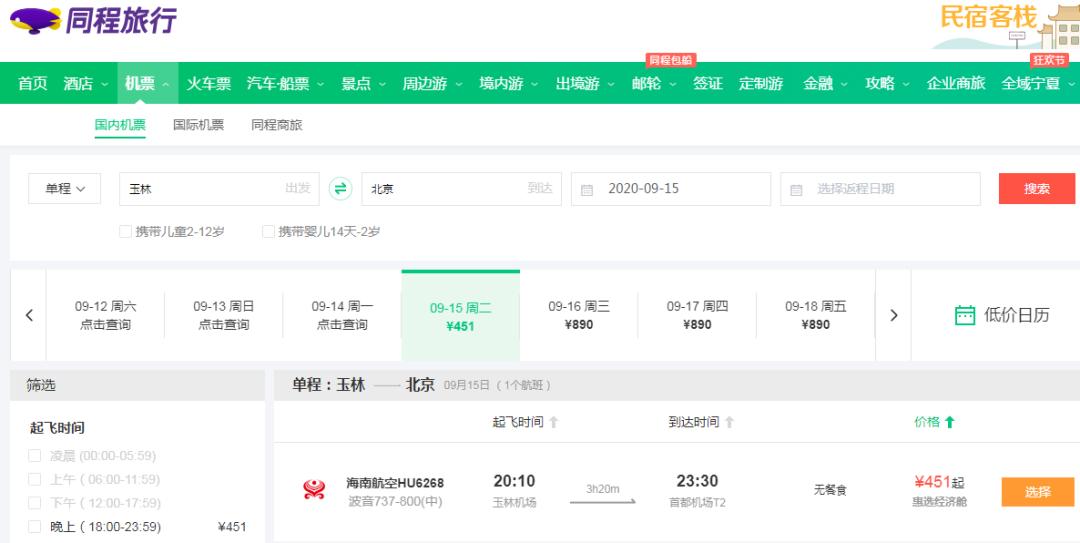Open the 低价日历 calendar icon

click(964, 315)
